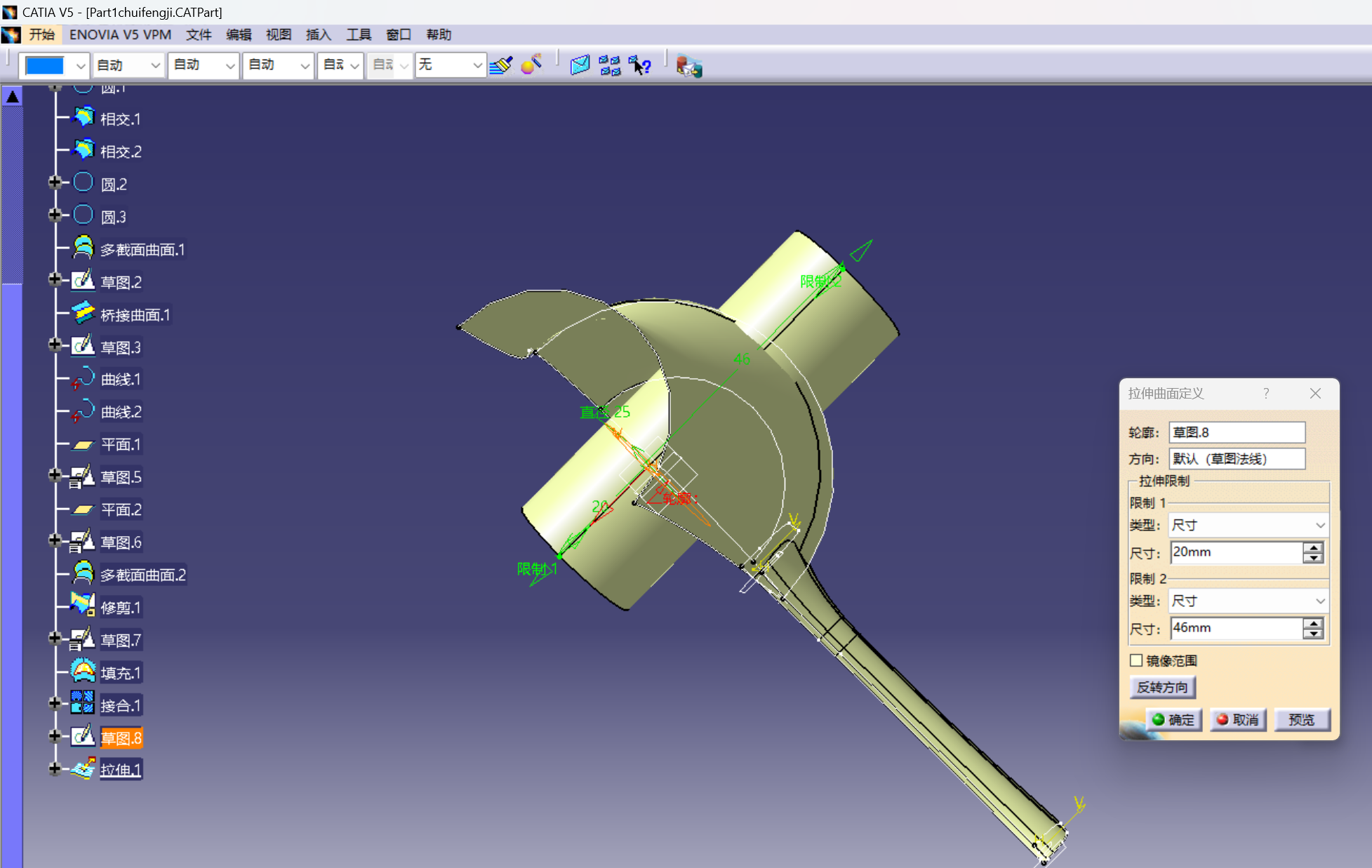Viewport: 1372px width, 868px height.
Task: Open the 工具 menu
Action: pyautogui.click(x=359, y=34)
